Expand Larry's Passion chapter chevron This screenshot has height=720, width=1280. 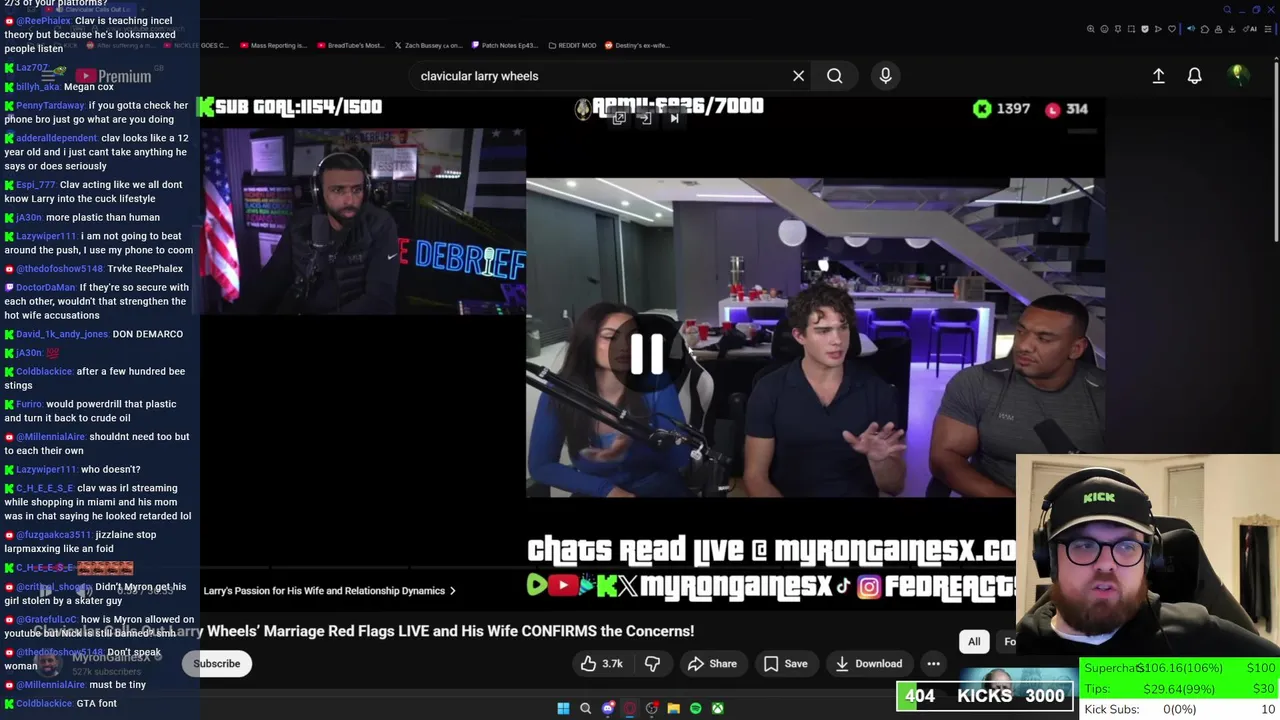coord(452,591)
